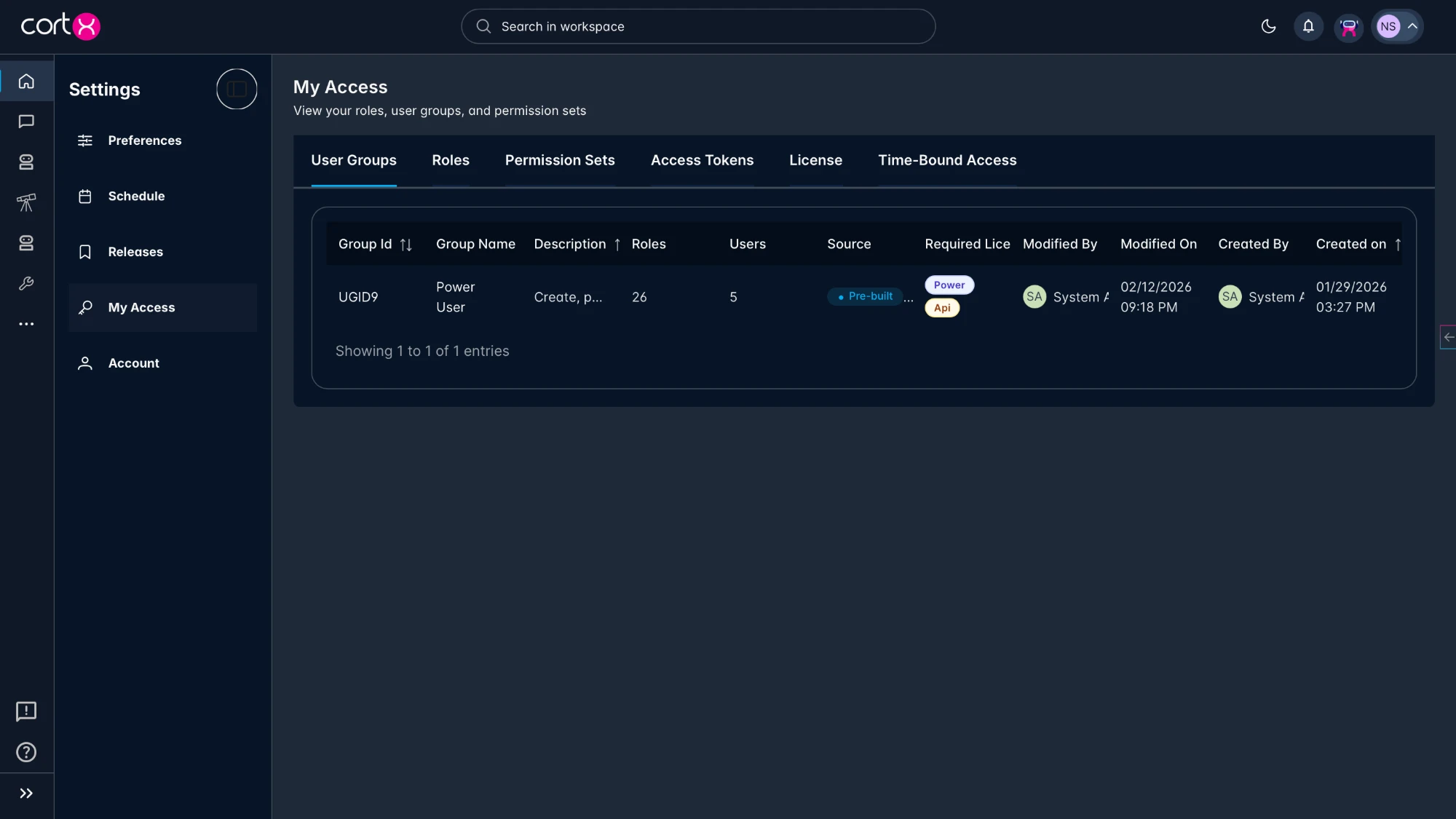Click the search magnifier icon
This screenshot has height=819, width=1456.
click(x=483, y=26)
